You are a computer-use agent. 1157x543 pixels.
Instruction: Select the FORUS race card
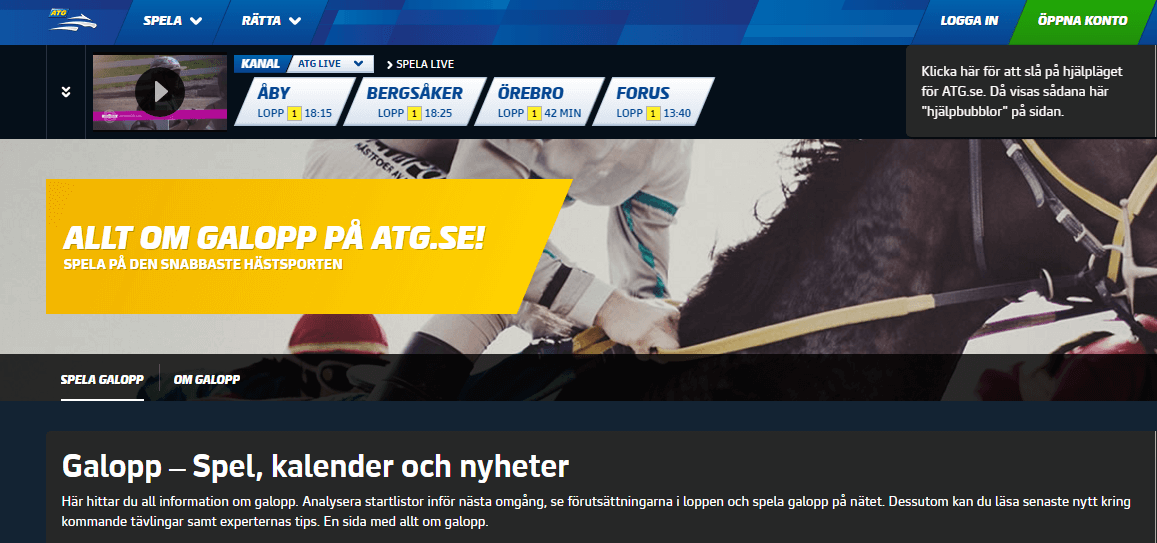click(x=654, y=102)
